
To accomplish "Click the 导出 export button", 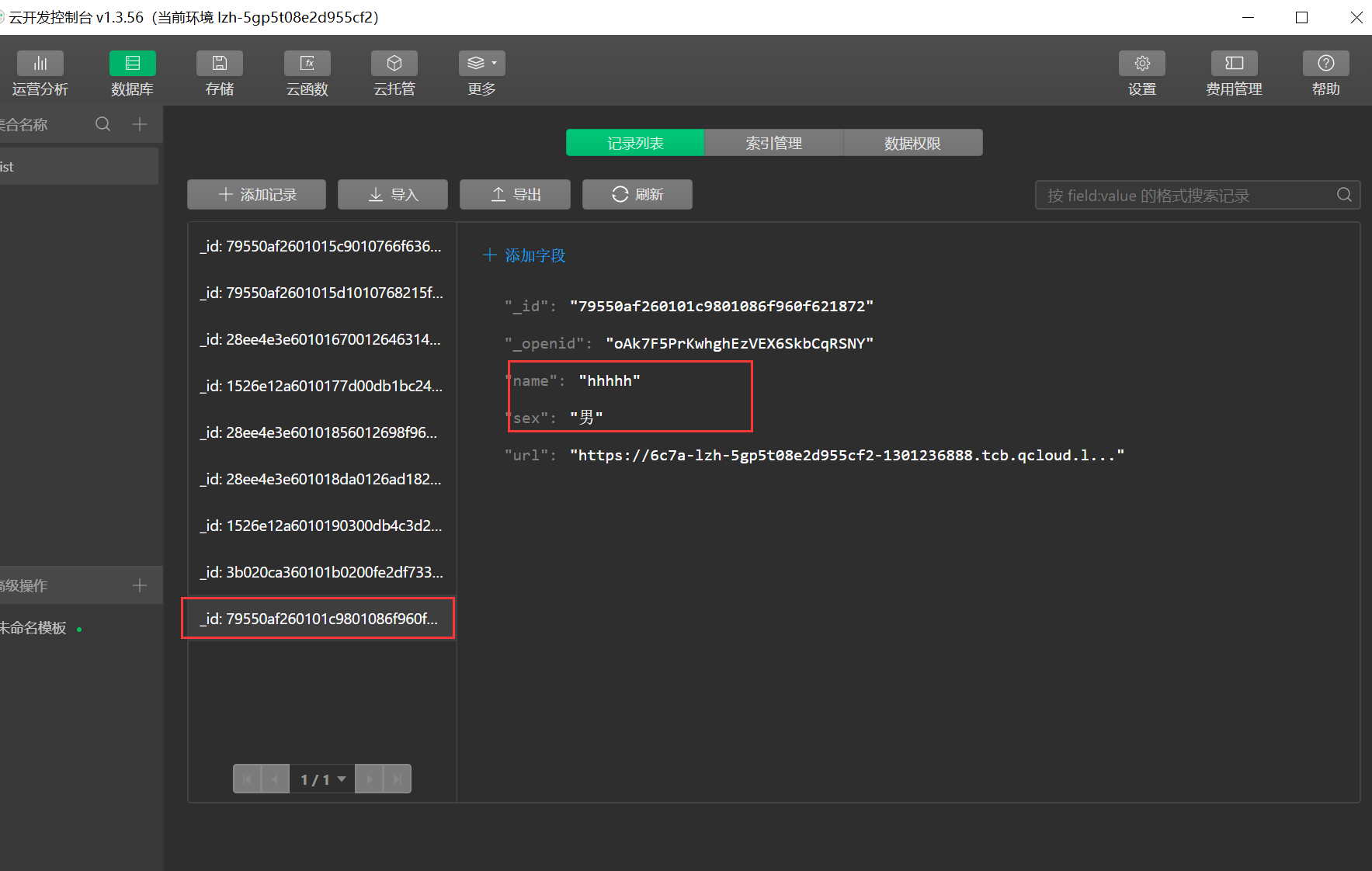I will pyautogui.click(x=516, y=195).
